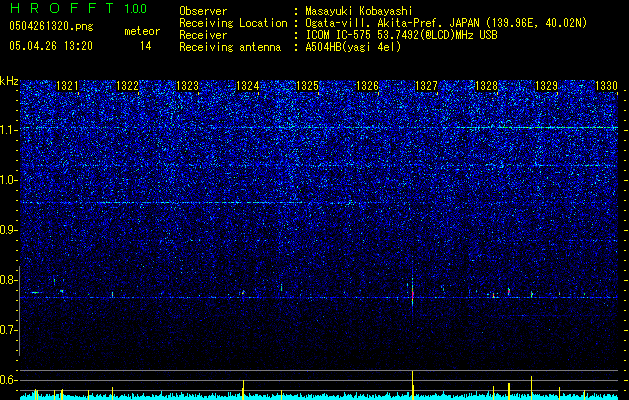This screenshot has height=400, width=629.
Task: Click the 1.1 frequency axis label
Action: [x=9, y=130]
